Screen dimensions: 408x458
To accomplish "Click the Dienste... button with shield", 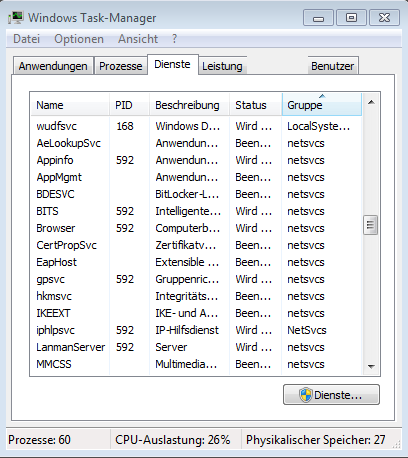I will (331, 395).
